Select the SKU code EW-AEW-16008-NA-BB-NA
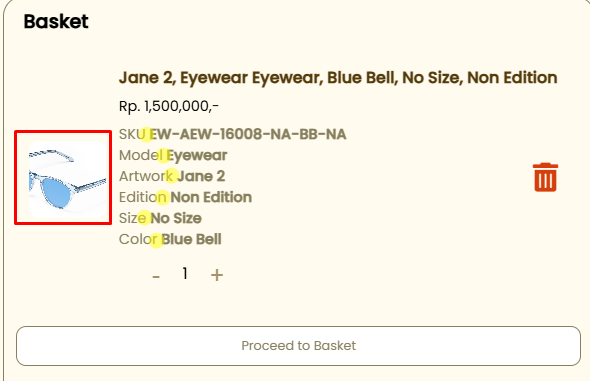The width and height of the screenshot is (590, 381). (x=248, y=134)
